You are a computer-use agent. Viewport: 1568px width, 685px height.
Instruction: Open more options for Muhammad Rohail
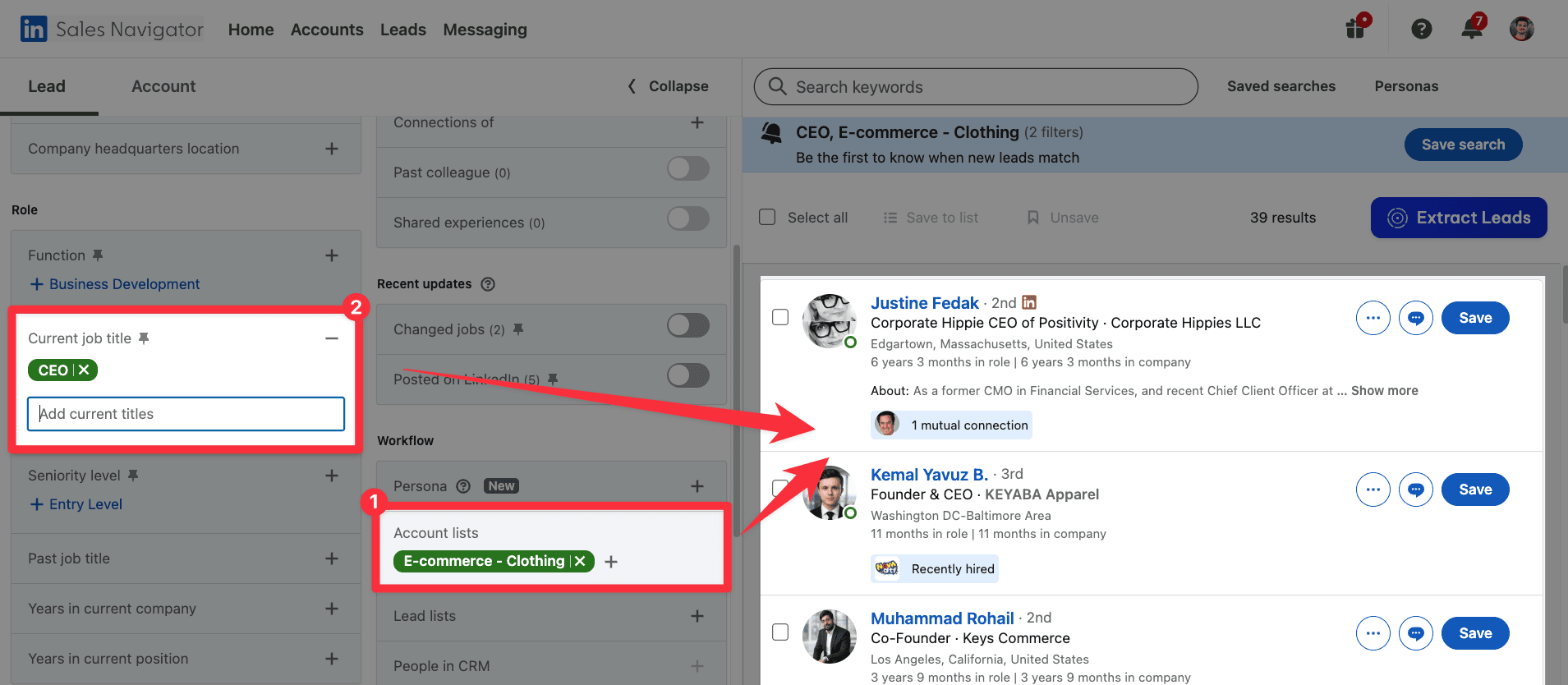(1373, 633)
